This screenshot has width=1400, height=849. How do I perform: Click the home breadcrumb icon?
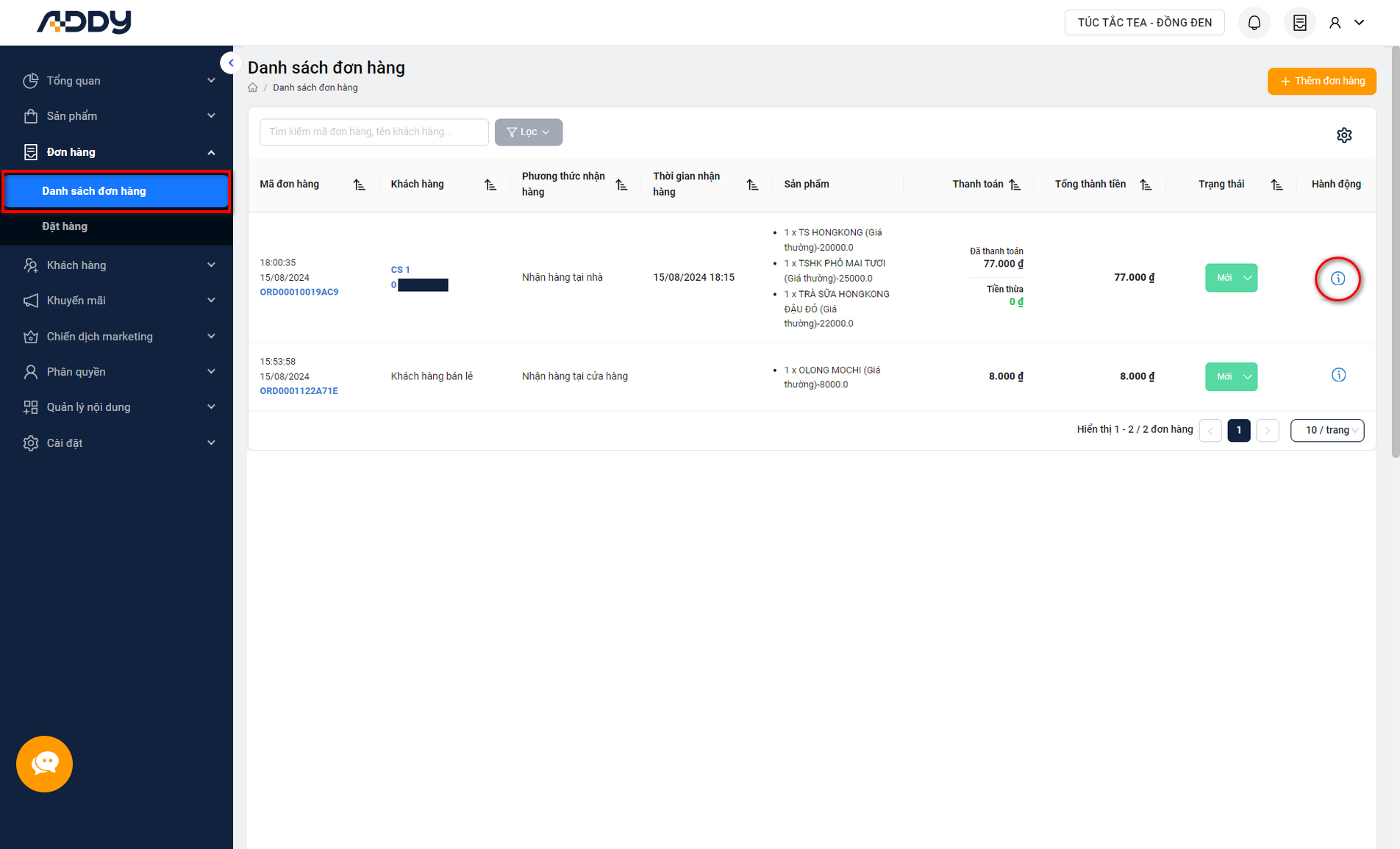click(x=253, y=87)
